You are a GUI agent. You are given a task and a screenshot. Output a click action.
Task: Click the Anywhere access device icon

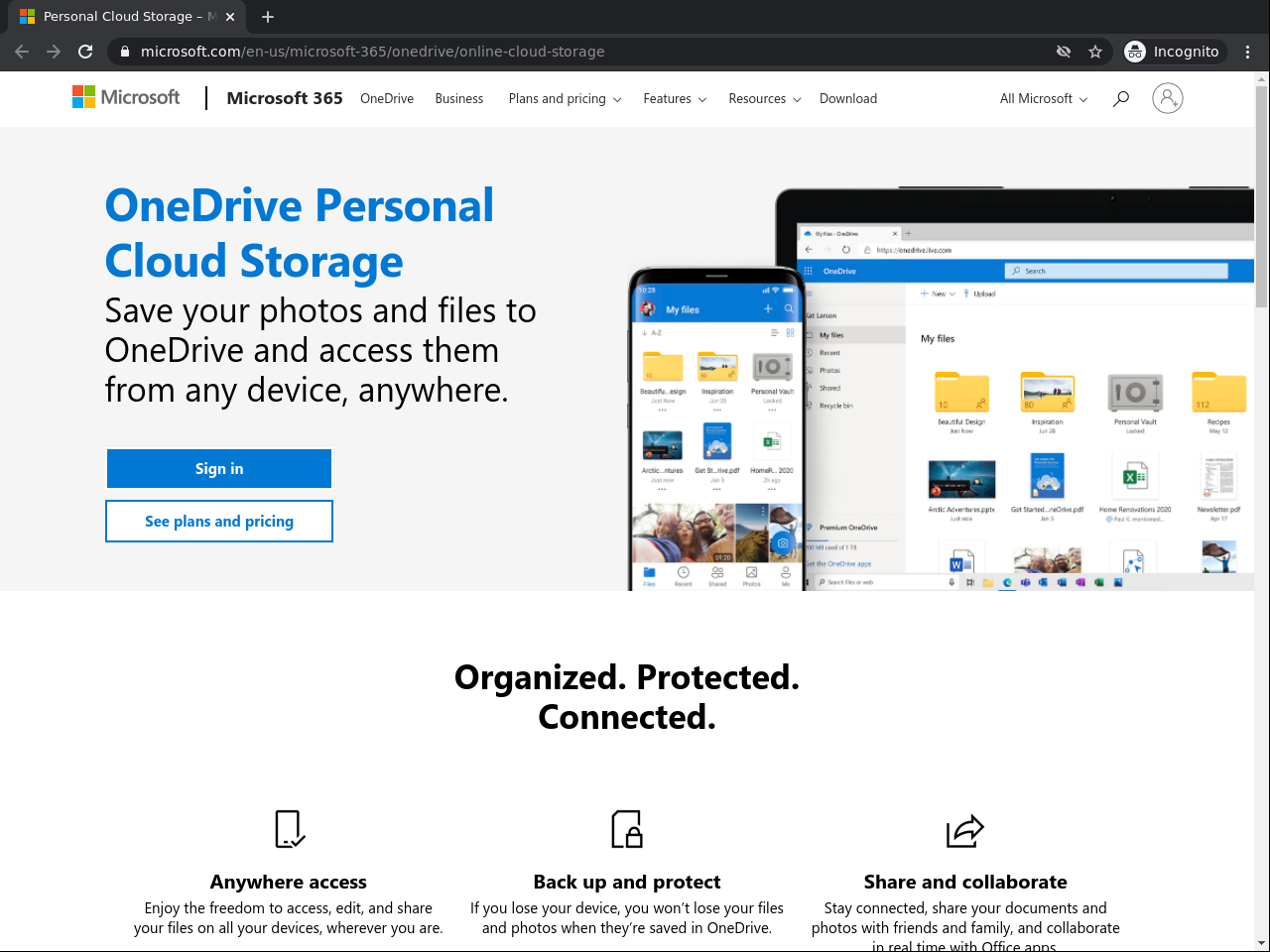pos(289,829)
